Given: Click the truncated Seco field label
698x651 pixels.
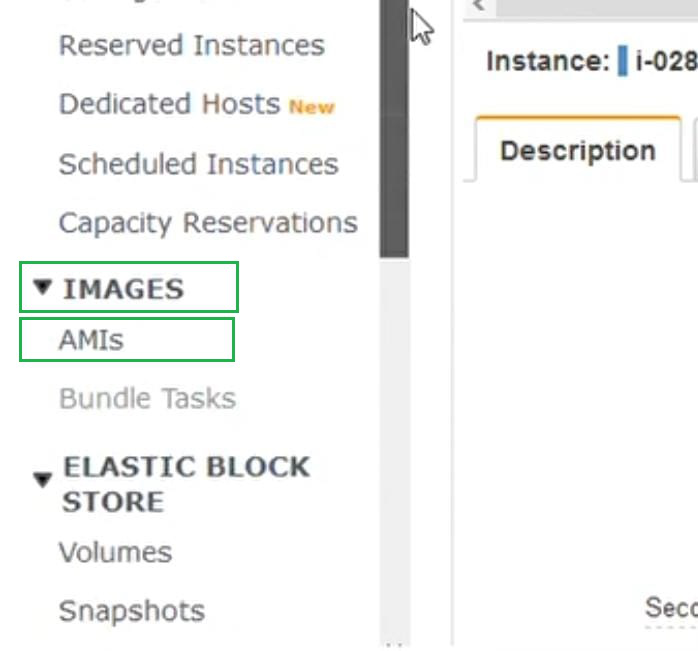Looking at the screenshot, I should tap(670, 607).
